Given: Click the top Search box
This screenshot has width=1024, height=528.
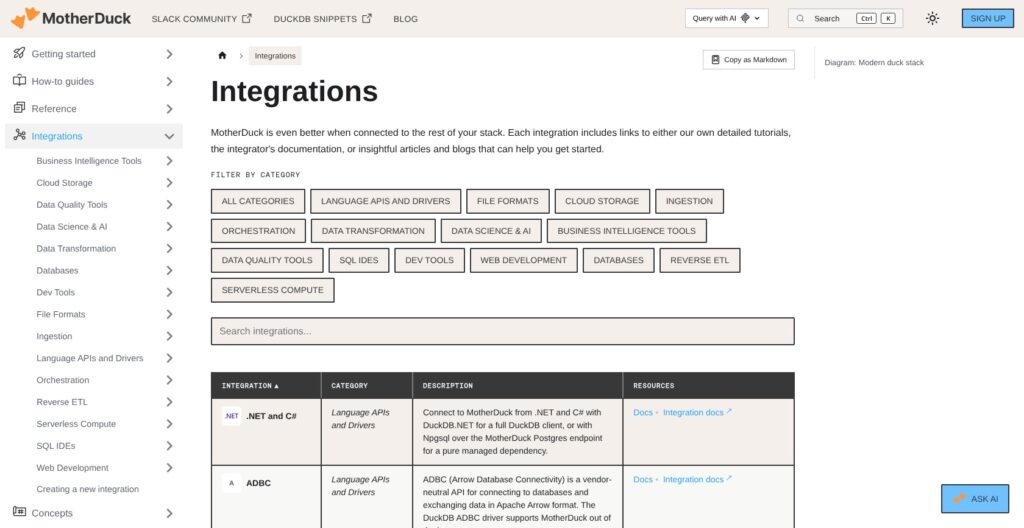Looking at the screenshot, I should coord(846,18).
